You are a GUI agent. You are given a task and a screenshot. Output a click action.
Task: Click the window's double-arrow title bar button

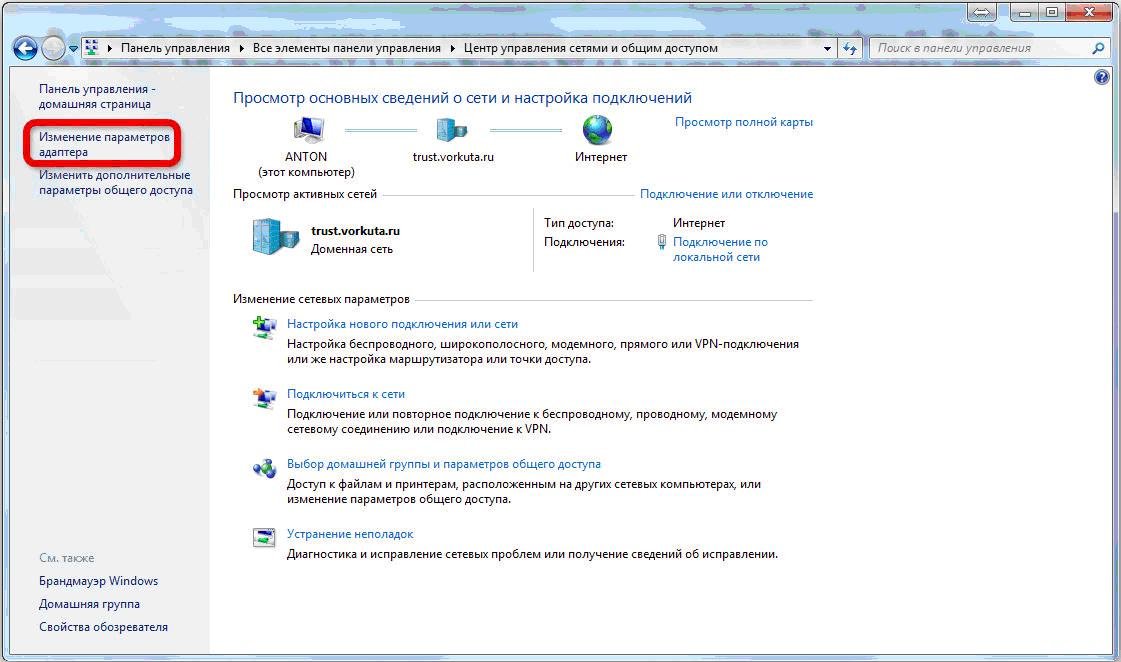(982, 13)
